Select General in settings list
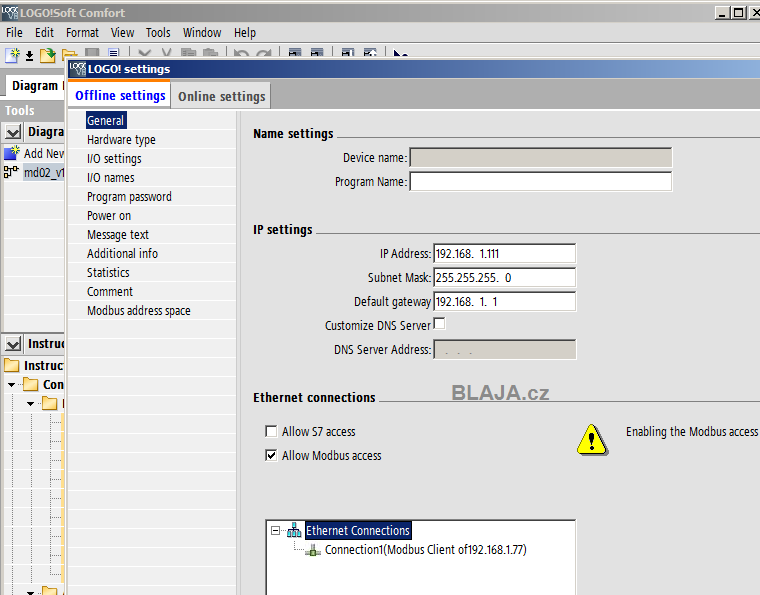The width and height of the screenshot is (760, 595). coord(106,120)
